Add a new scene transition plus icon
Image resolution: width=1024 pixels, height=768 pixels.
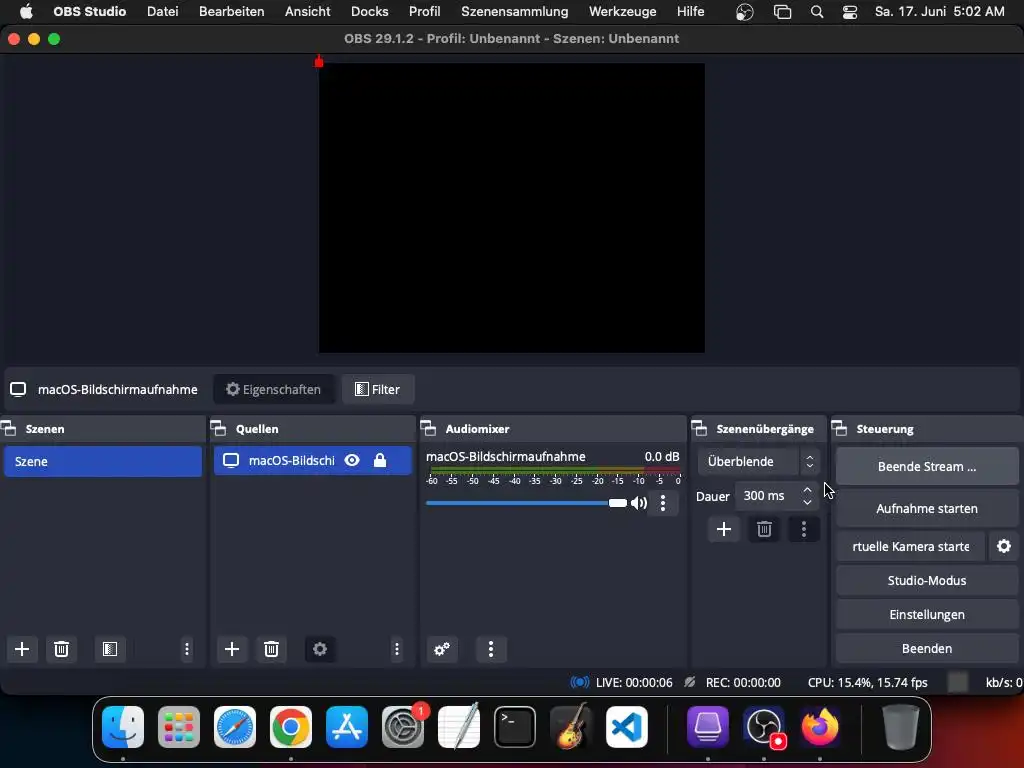pos(724,529)
